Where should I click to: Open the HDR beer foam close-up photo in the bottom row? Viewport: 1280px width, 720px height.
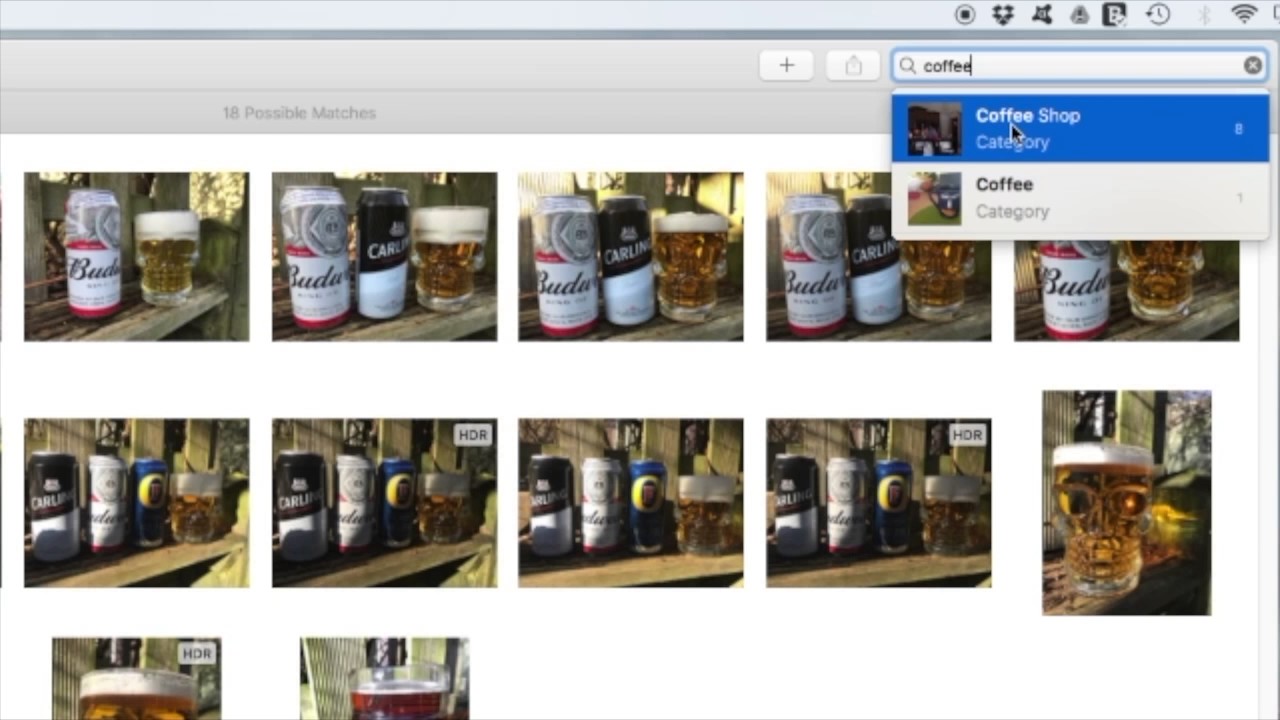tap(136, 678)
